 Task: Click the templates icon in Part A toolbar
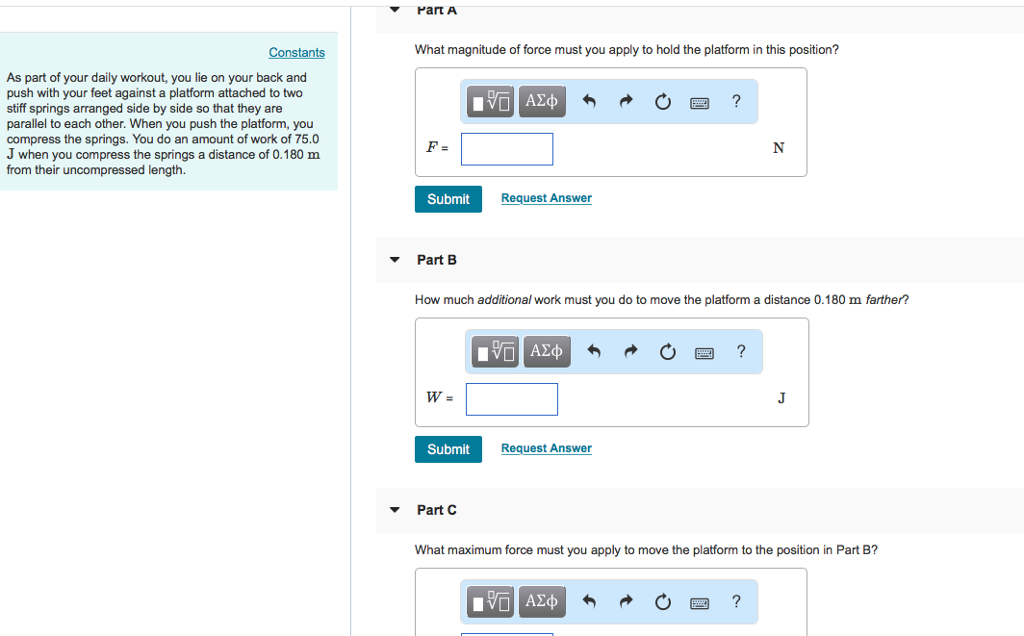[491, 101]
